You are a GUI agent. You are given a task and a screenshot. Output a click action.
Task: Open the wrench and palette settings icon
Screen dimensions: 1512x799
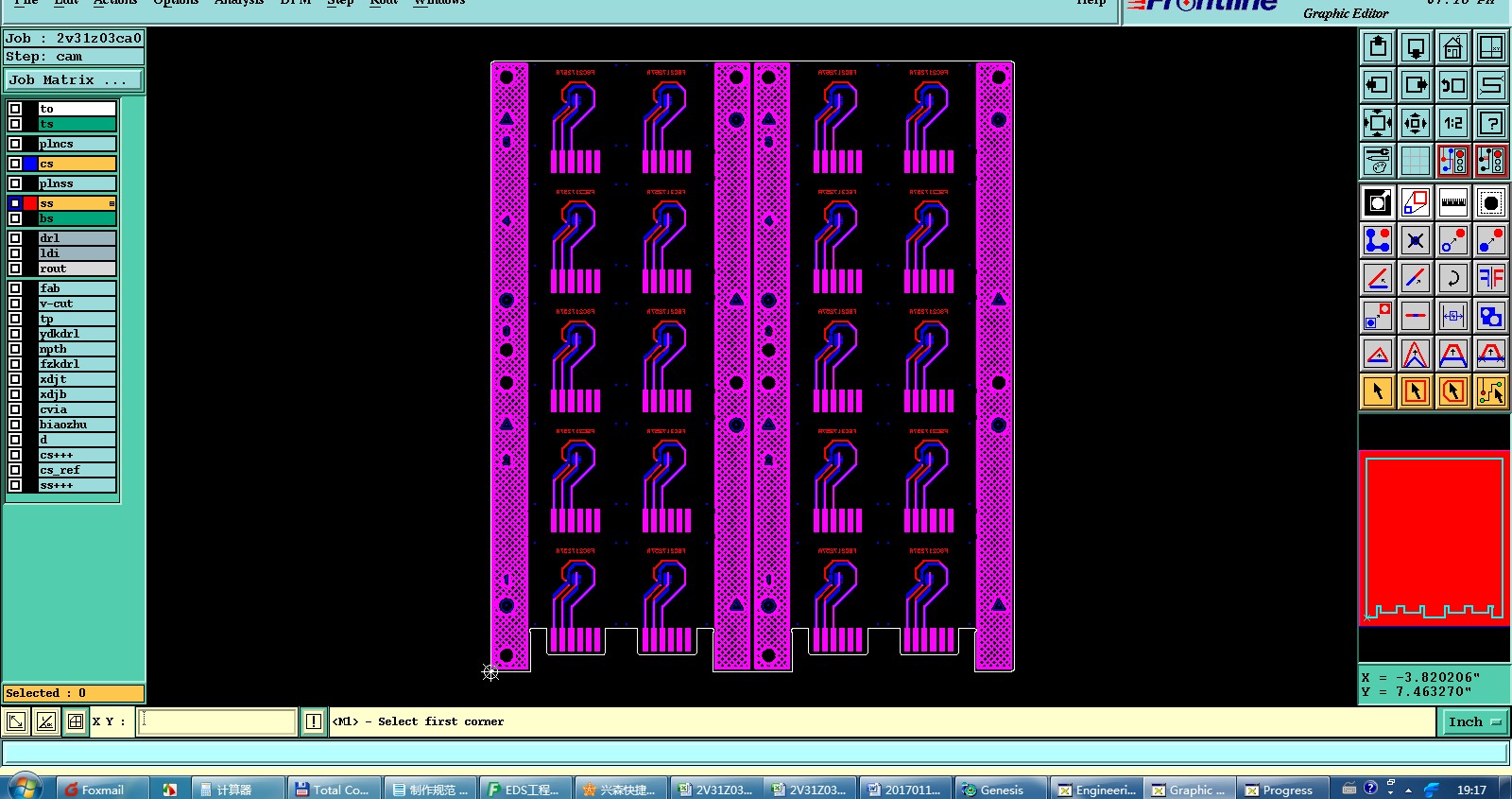click(1378, 161)
